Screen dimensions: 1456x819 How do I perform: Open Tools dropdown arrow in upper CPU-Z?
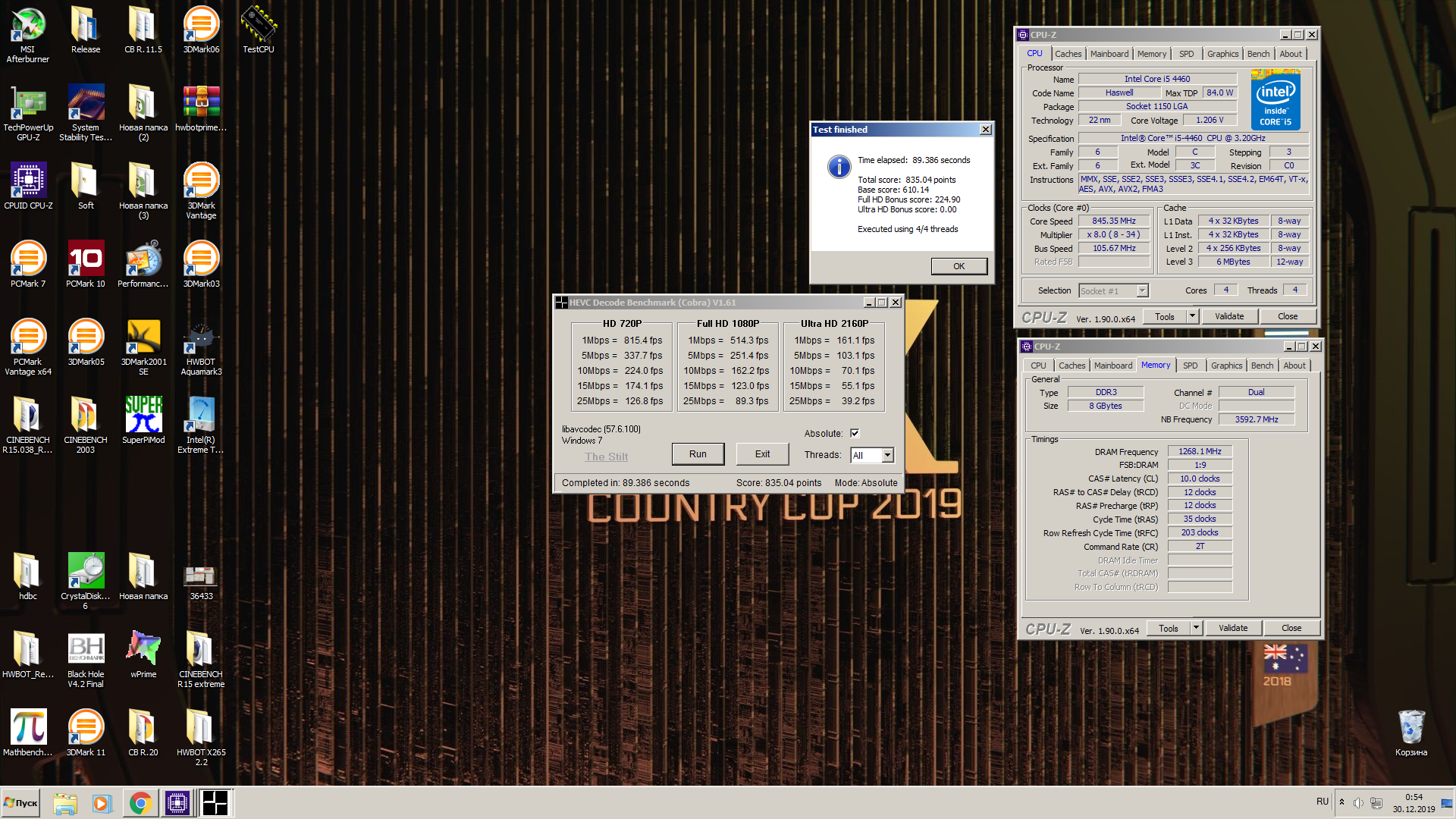pyautogui.click(x=1192, y=316)
